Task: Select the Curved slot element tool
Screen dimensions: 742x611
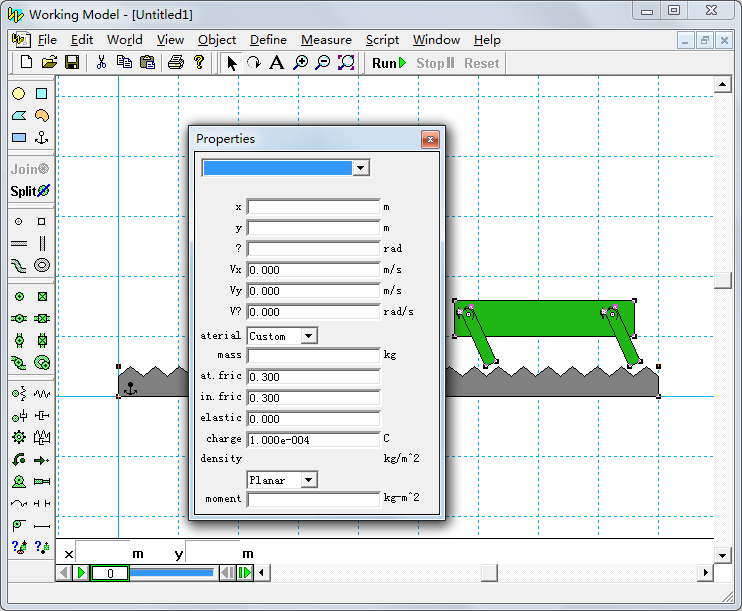Action: [18, 266]
